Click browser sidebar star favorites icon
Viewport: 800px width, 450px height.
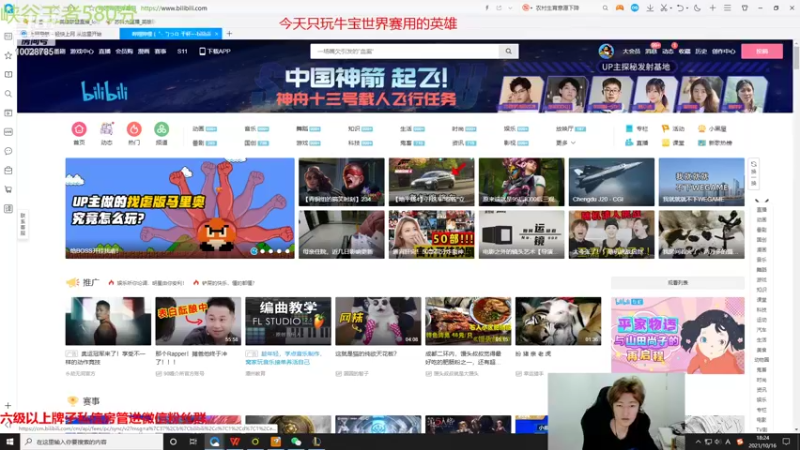coord(8,56)
